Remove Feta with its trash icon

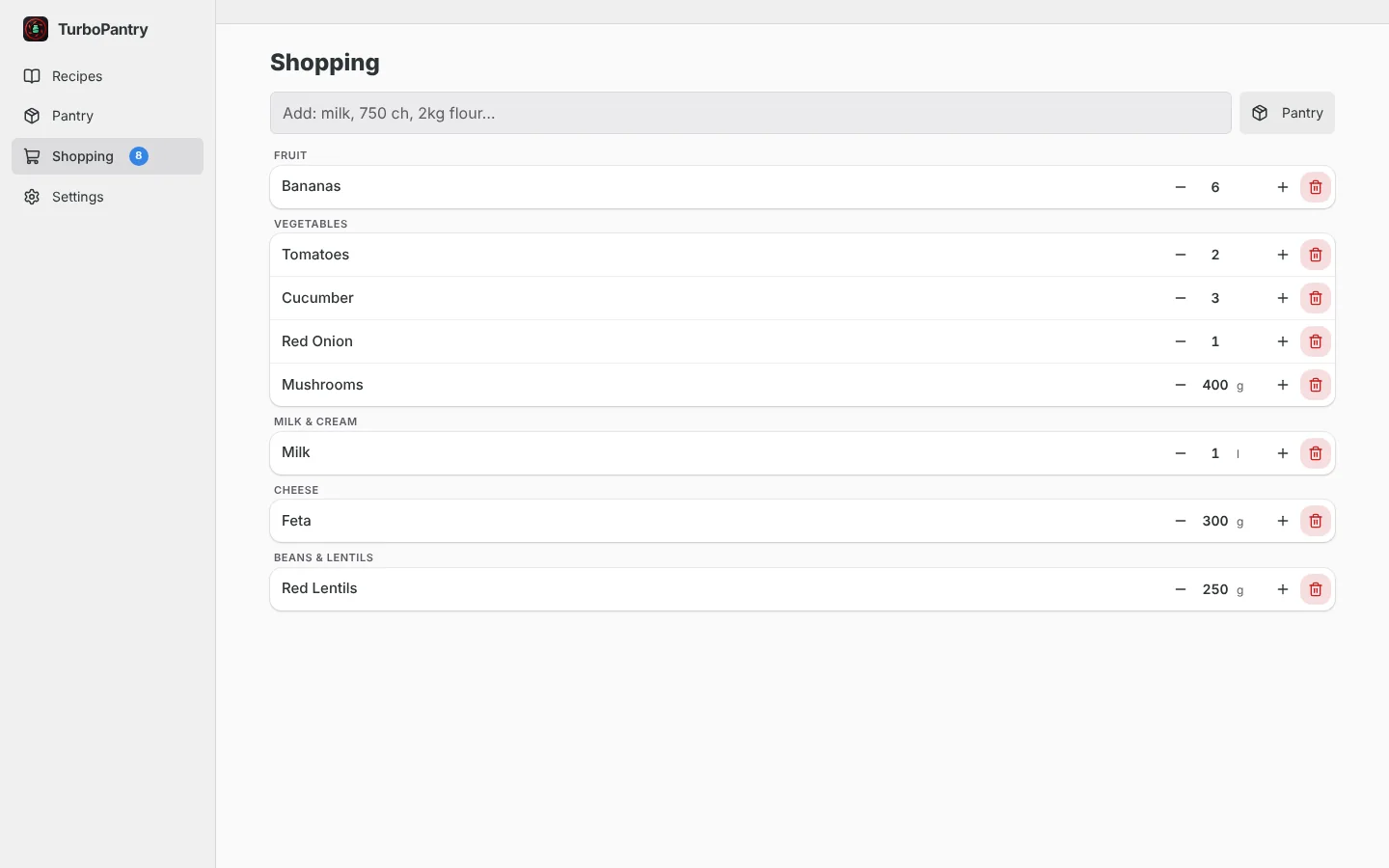tap(1316, 521)
